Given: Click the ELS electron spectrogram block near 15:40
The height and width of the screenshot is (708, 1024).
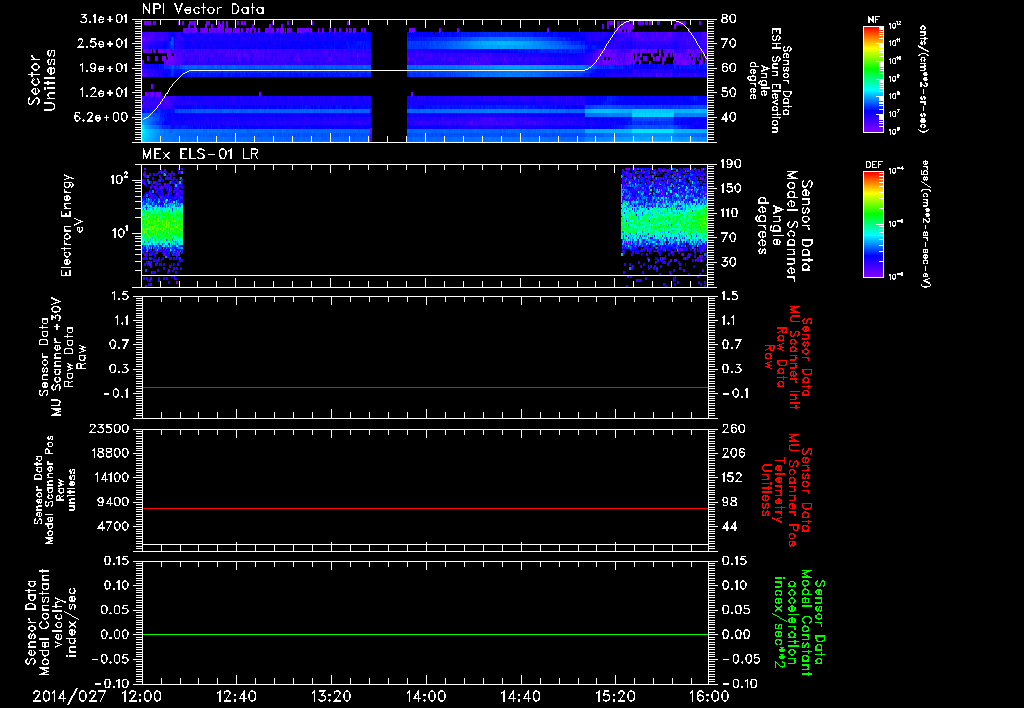Looking at the screenshot, I should pos(664,227).
